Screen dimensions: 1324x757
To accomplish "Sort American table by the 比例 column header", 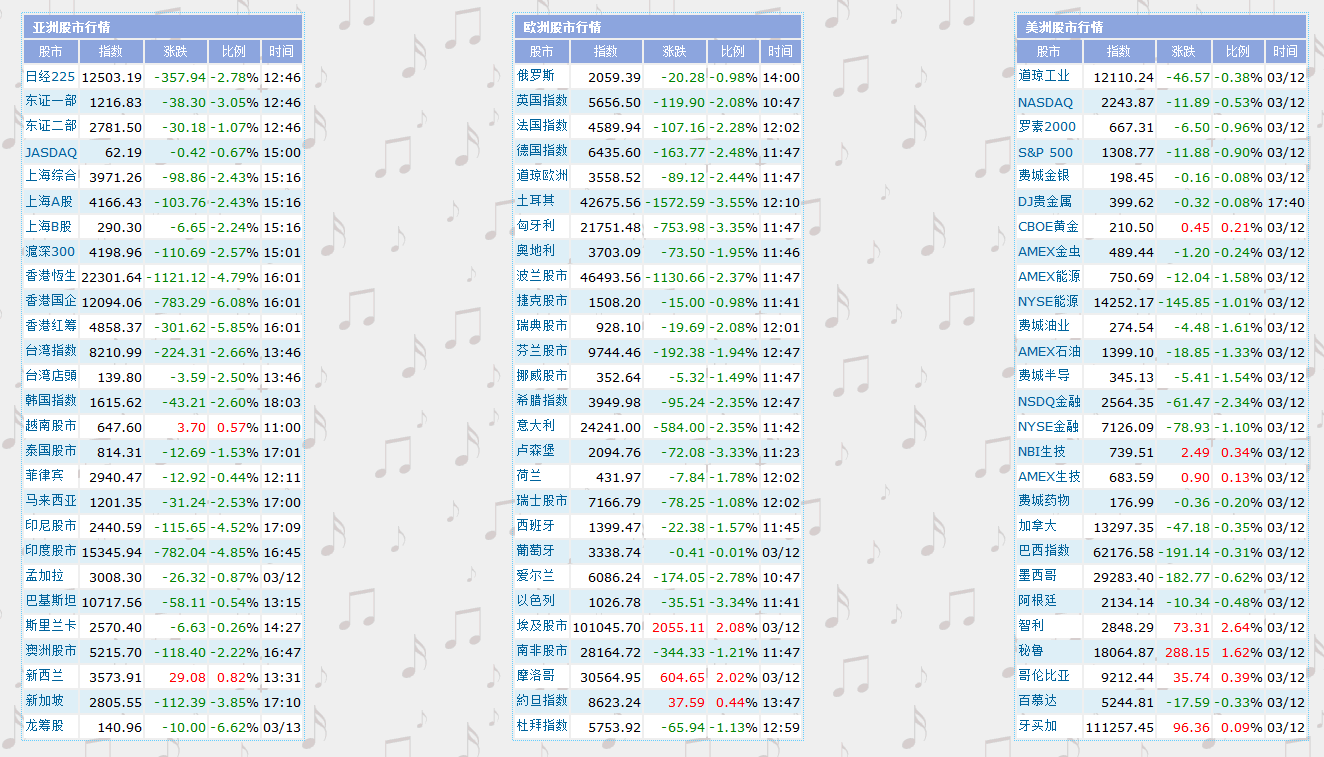I will coord(1237,52).
